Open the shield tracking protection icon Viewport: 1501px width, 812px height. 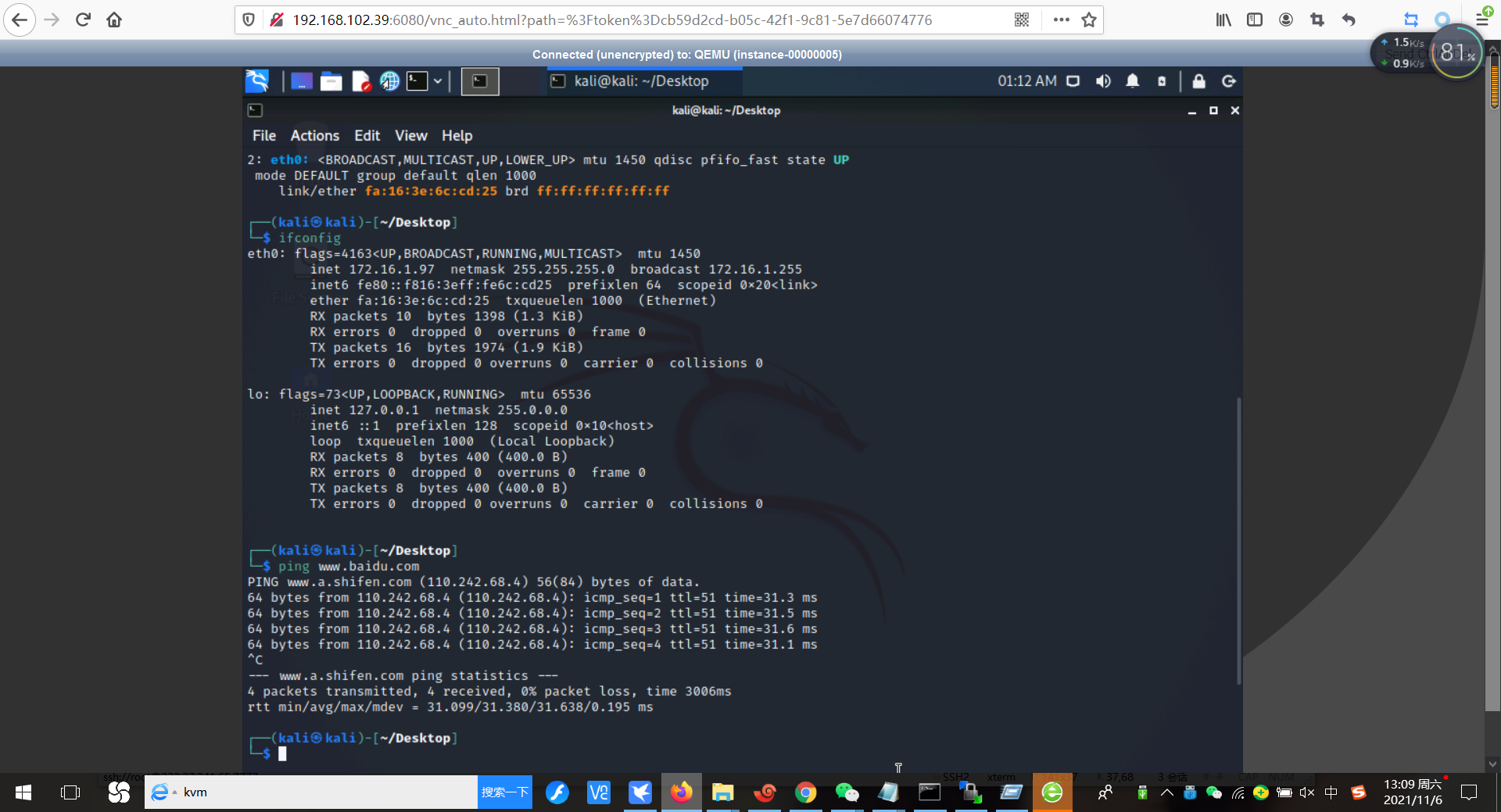[249, 20]
